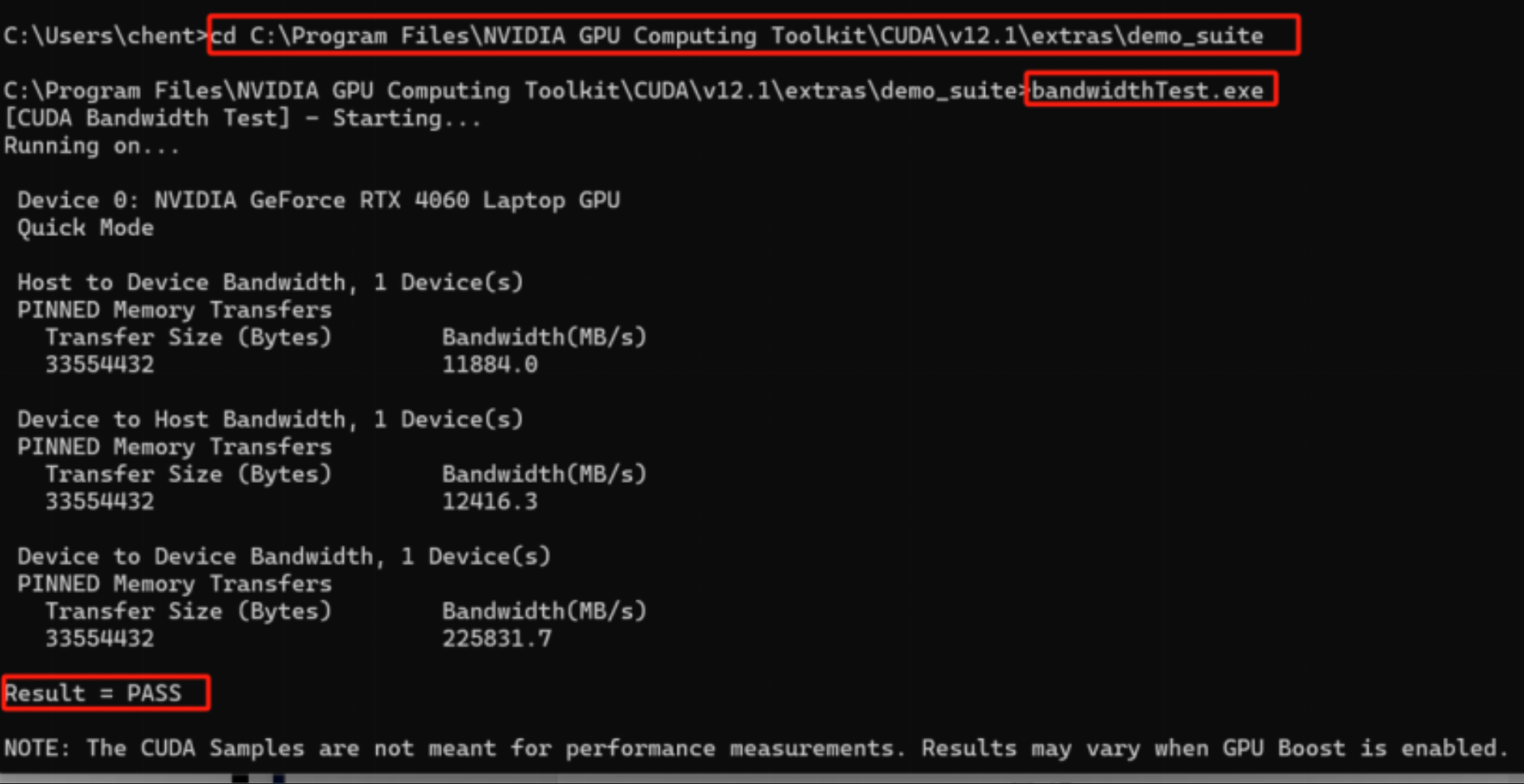Click the bandwidthTest.exe command text
The height and width of the screenshot is (784, 1524).
[x=1147, y=90]
